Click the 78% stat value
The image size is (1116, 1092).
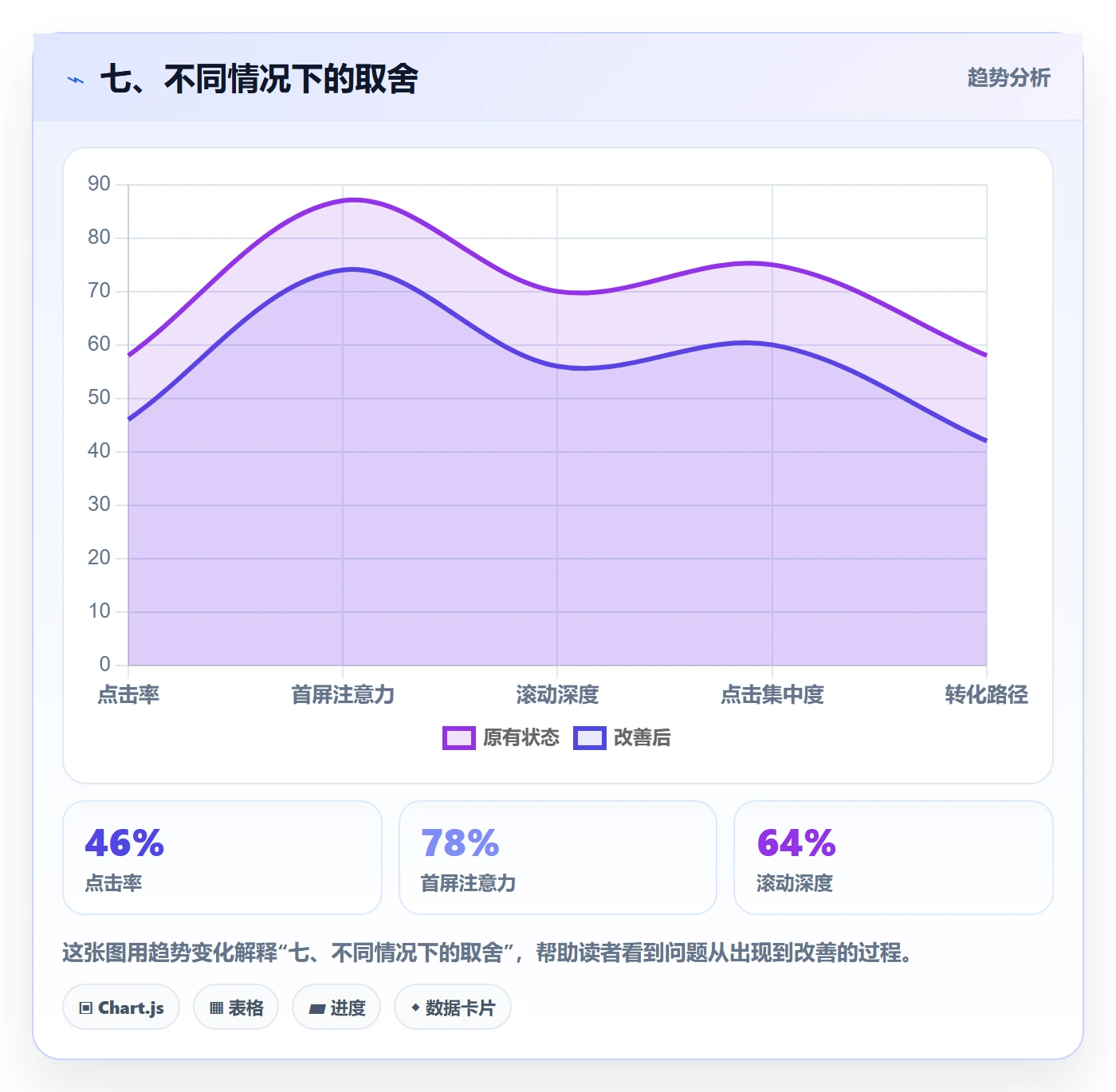(460, 843)
